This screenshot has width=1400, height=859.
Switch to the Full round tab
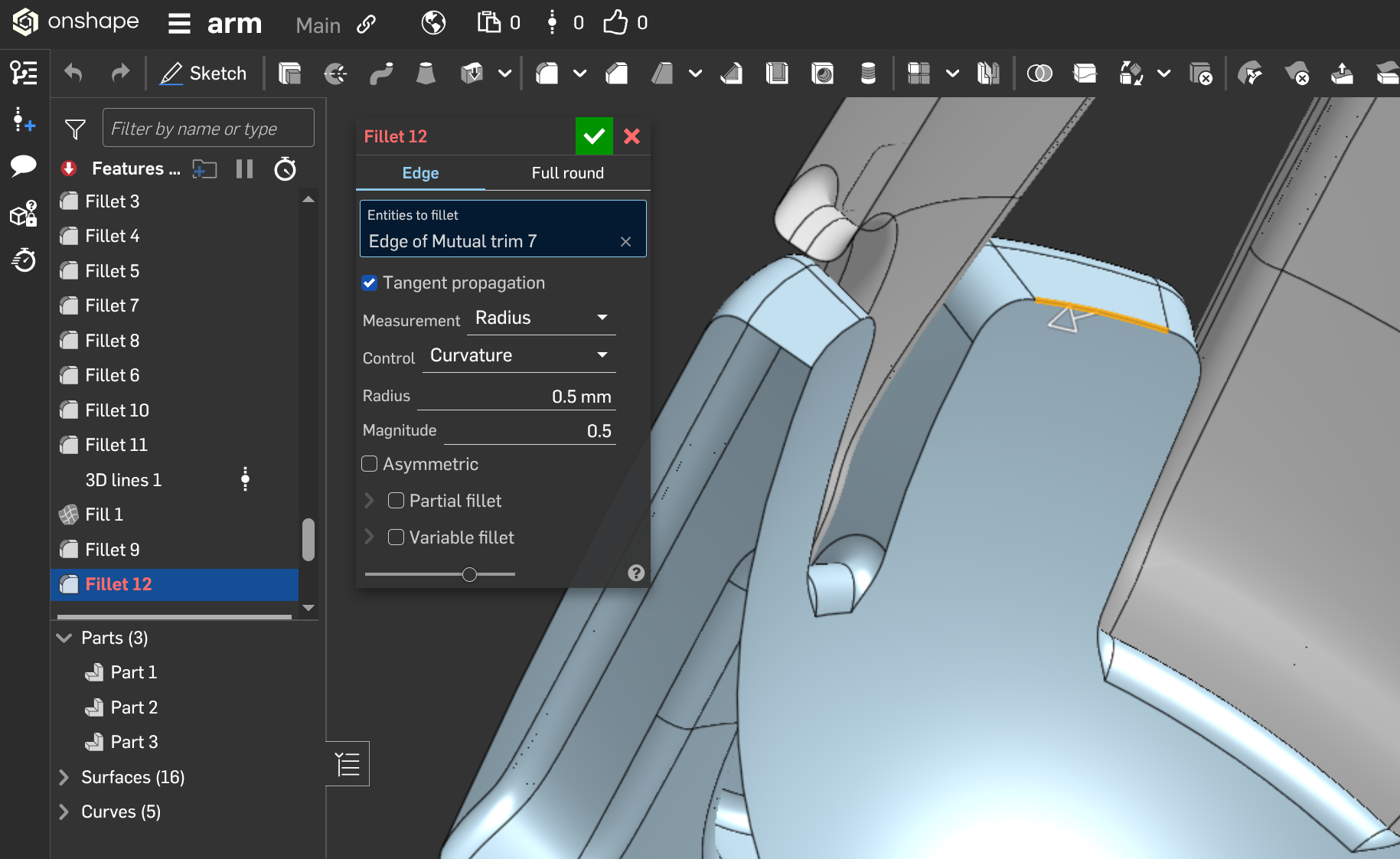567,173
